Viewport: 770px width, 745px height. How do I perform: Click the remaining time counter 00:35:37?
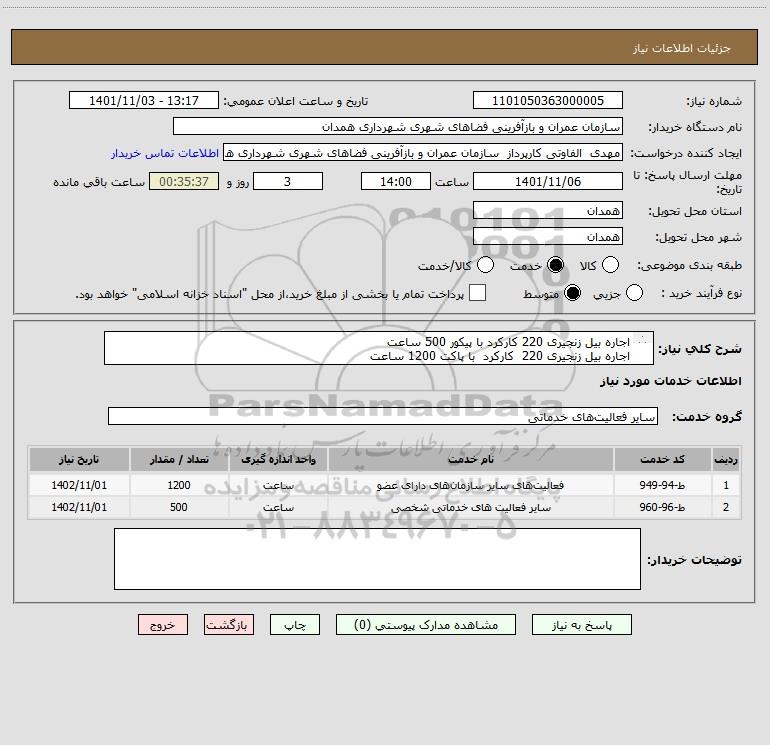coord(184,181)
